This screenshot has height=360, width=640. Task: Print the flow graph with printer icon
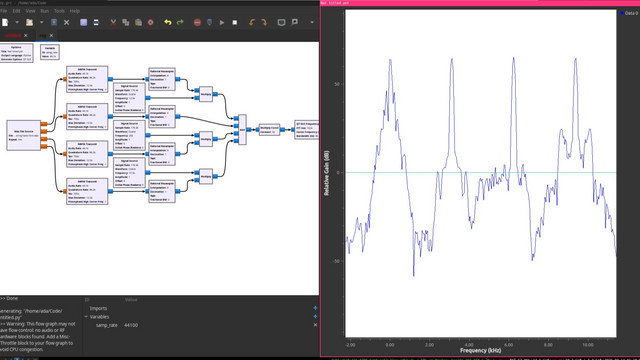pos(96,22)
